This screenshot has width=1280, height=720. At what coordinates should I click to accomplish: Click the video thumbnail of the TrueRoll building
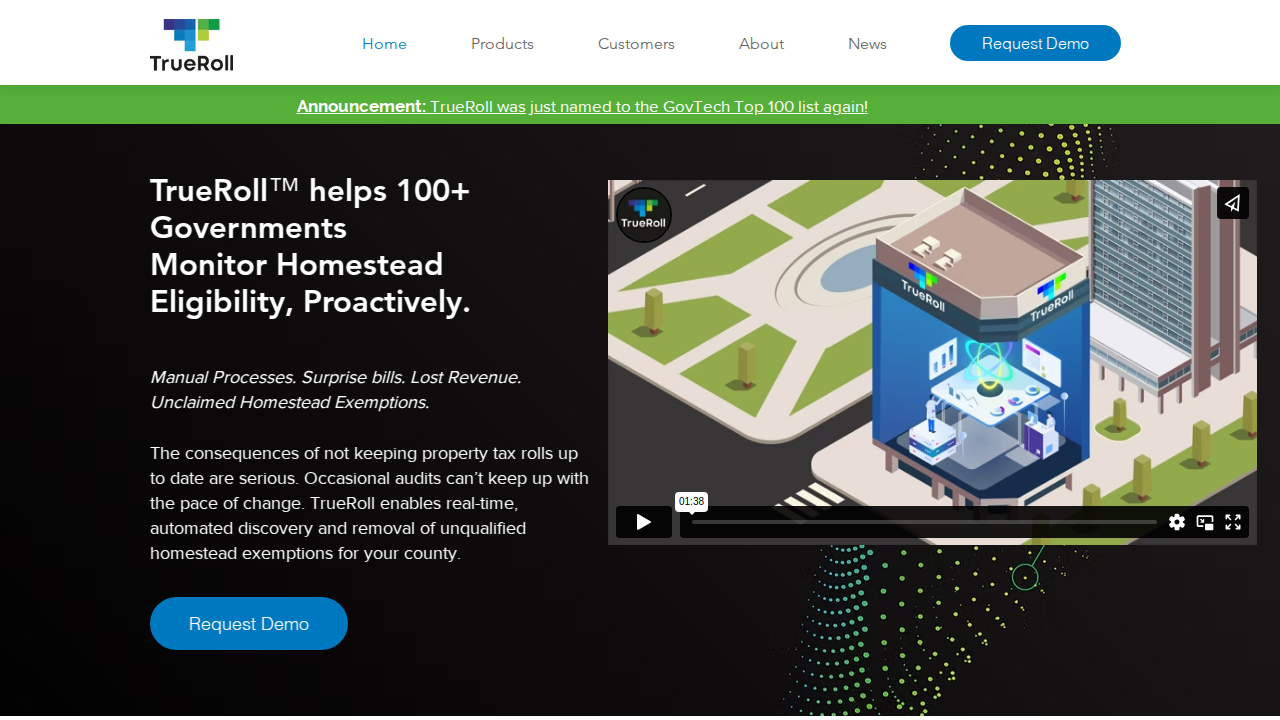pos(932,362)
